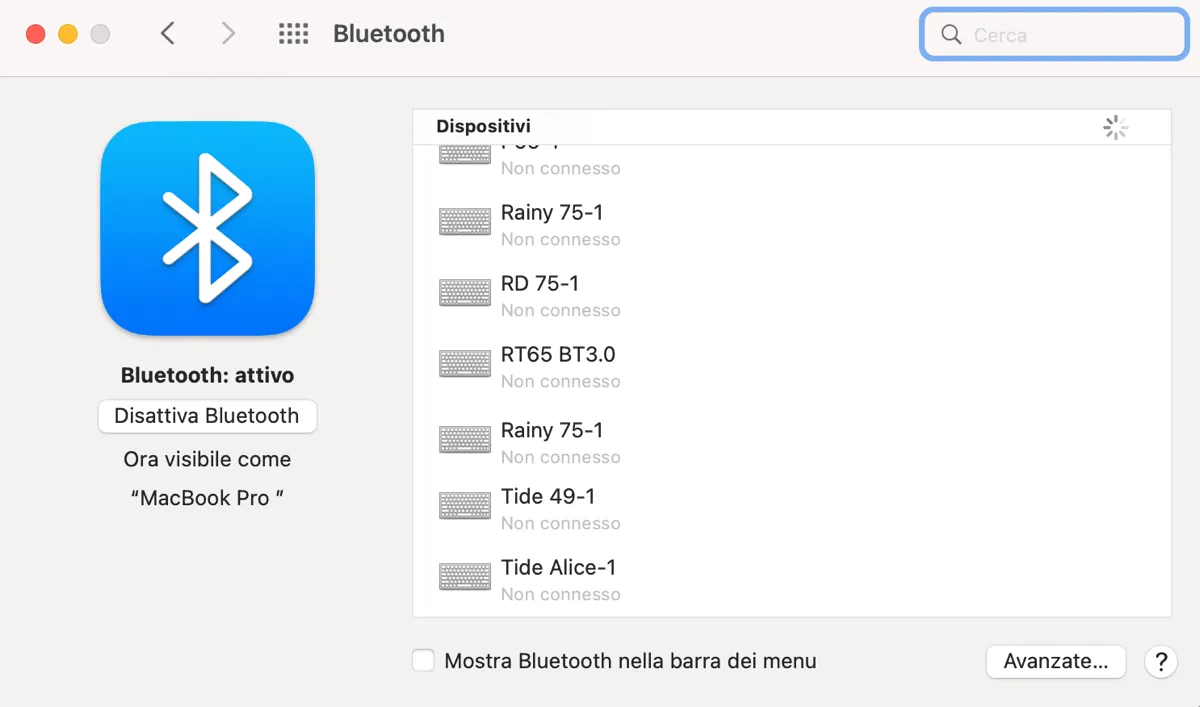Click the "MacBook Pro" visible name
Viewport: 1200px width, 707px height.
pyautogui.click(x=207, y=498)
